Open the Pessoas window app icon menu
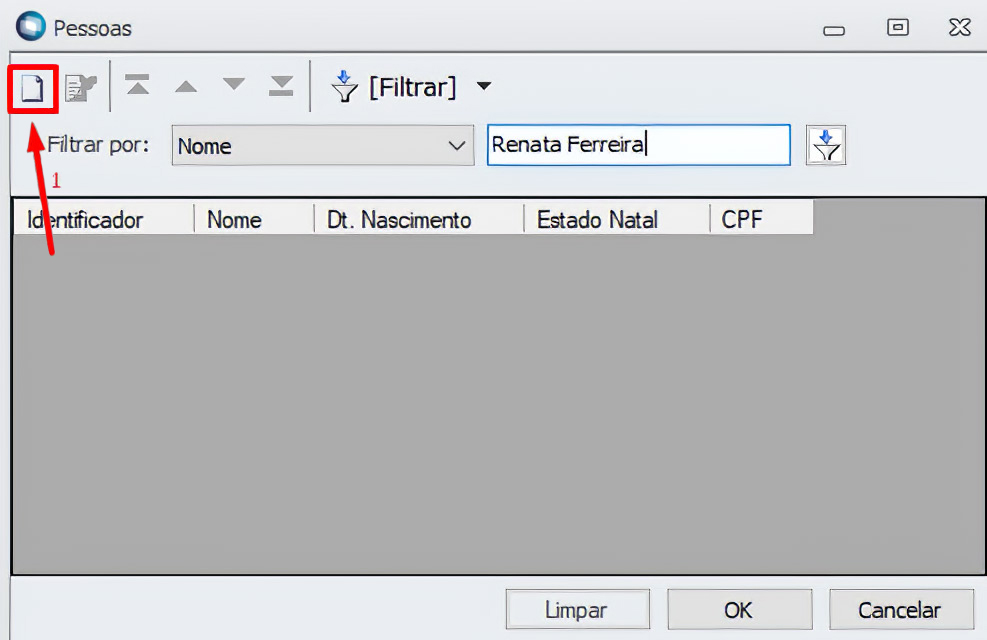Image resolution: width=987 pixels, height=640 pixels. click(x=30, y=26)
